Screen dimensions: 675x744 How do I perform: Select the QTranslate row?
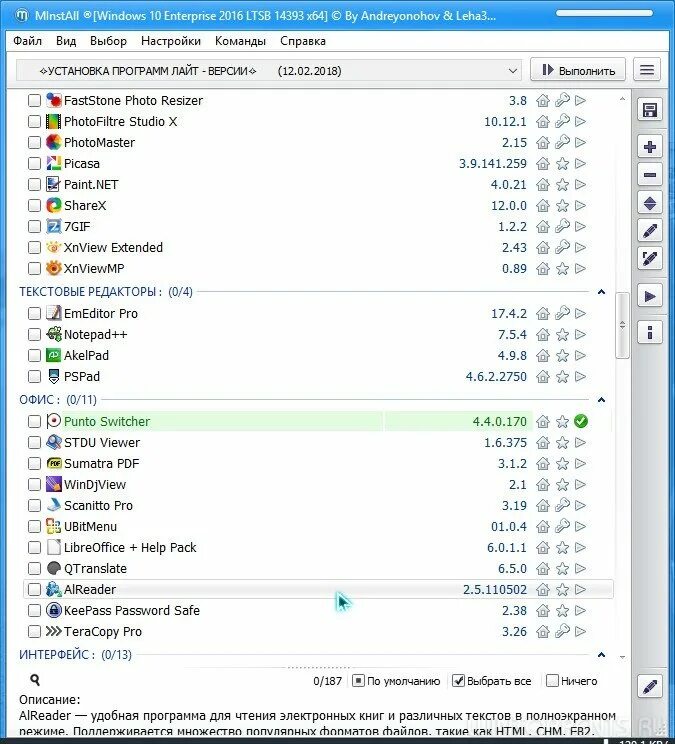(318, 568)
